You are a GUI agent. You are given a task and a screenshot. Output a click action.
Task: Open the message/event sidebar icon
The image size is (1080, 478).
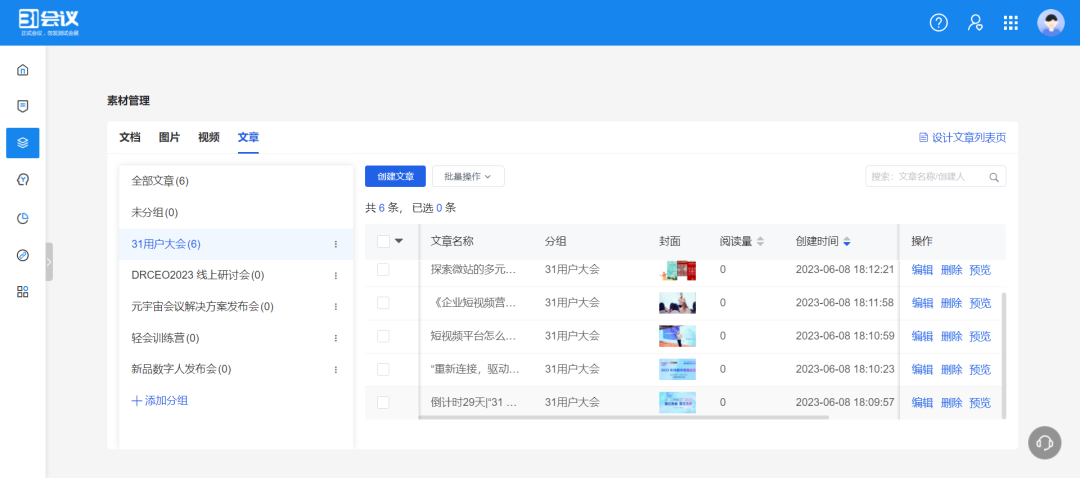point(23,106)
